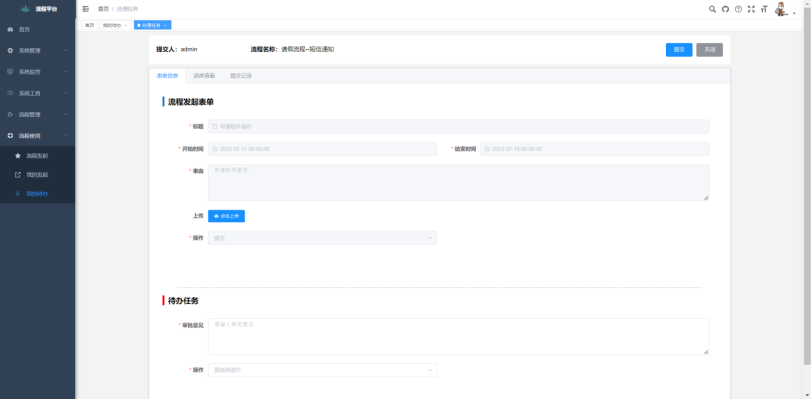Click the submitter name admin

pos(189,49)
